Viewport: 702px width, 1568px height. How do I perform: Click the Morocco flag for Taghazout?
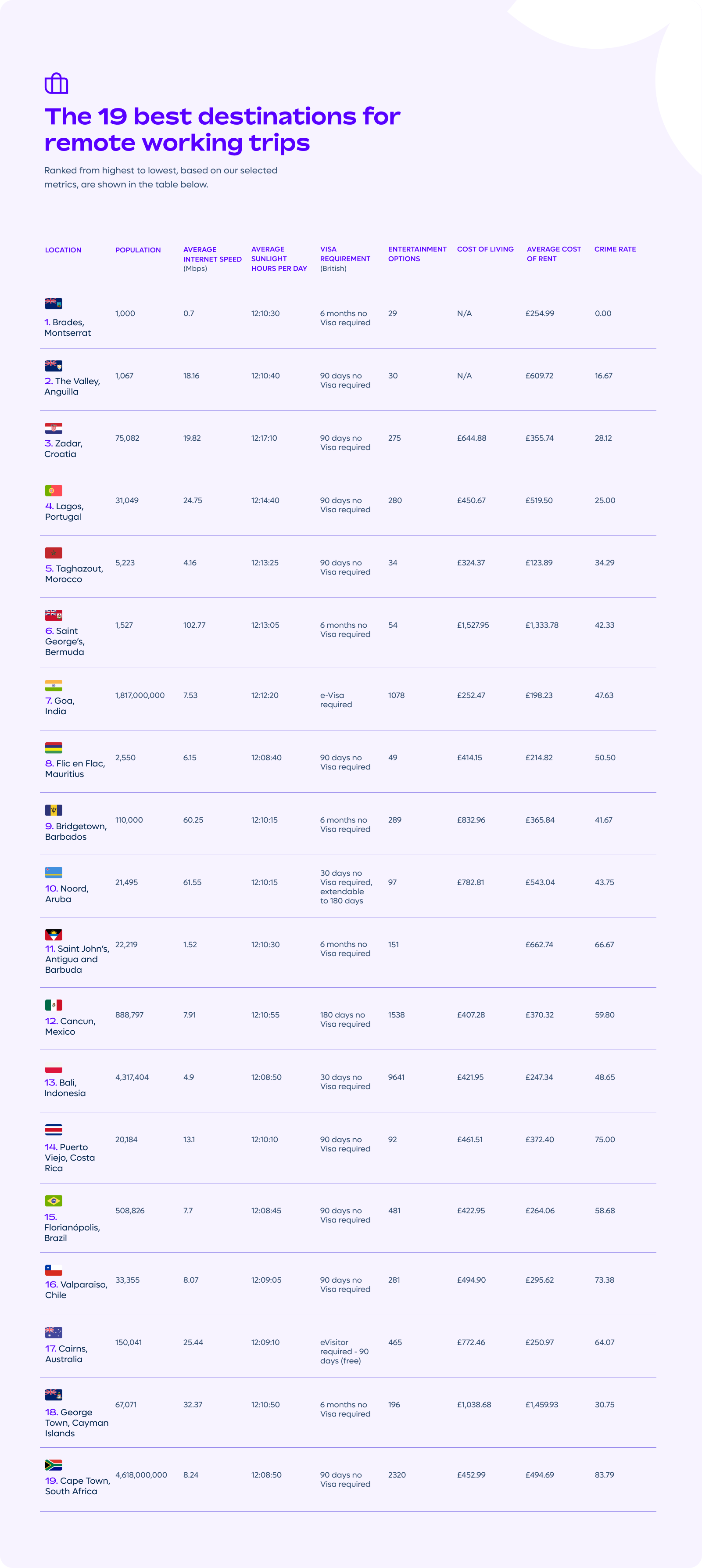[54, 553]
